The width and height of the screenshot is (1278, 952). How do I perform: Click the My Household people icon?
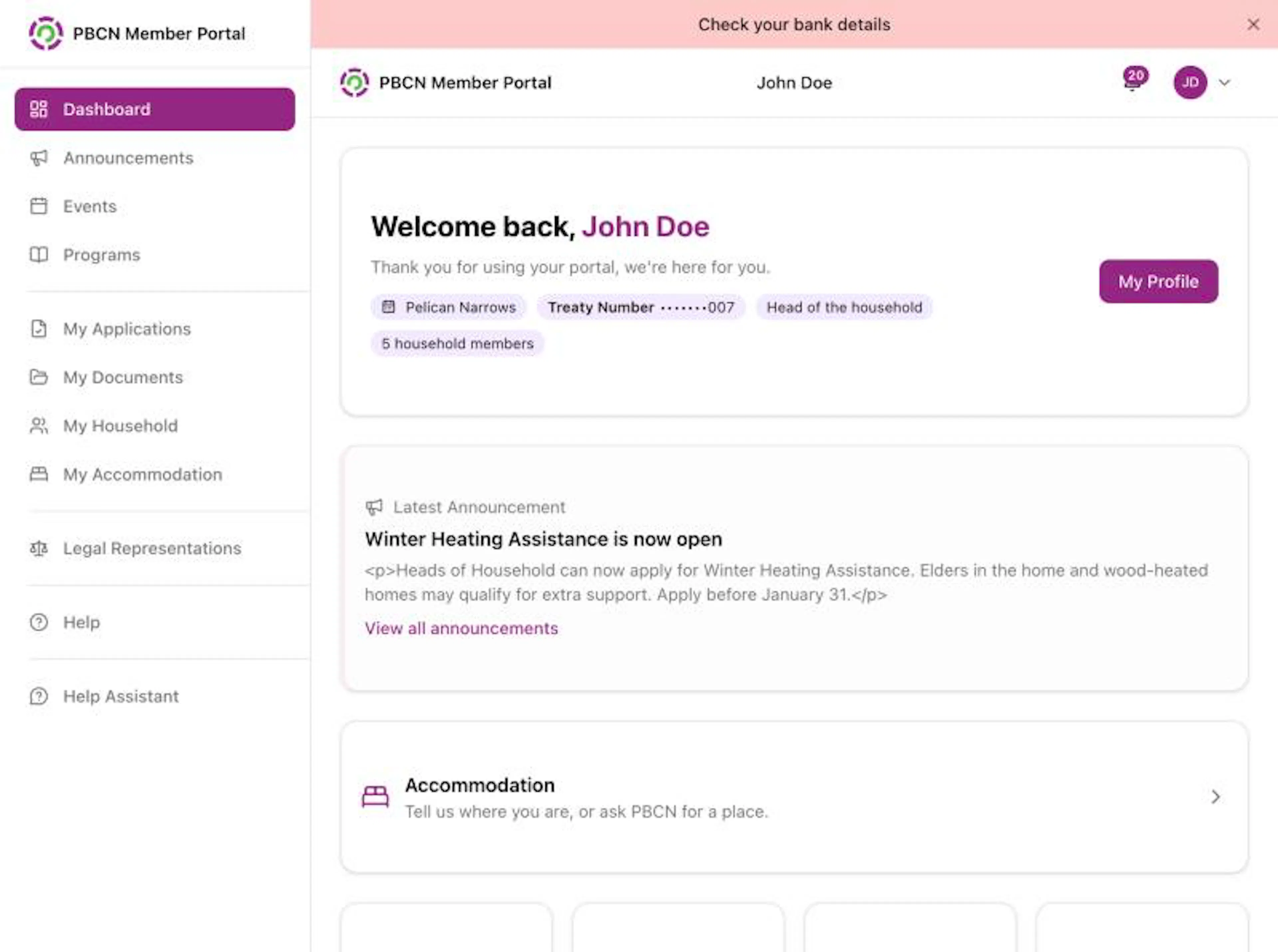pos(39,426)
